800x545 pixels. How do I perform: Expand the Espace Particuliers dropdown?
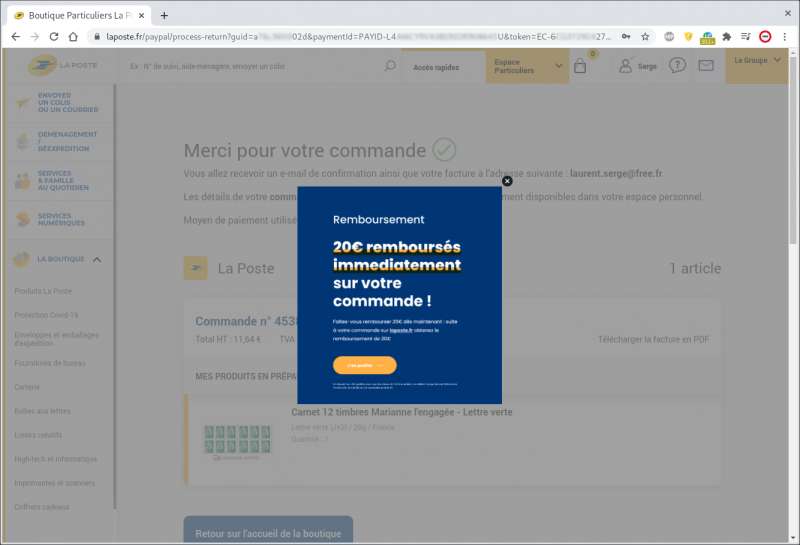point(527,66)
